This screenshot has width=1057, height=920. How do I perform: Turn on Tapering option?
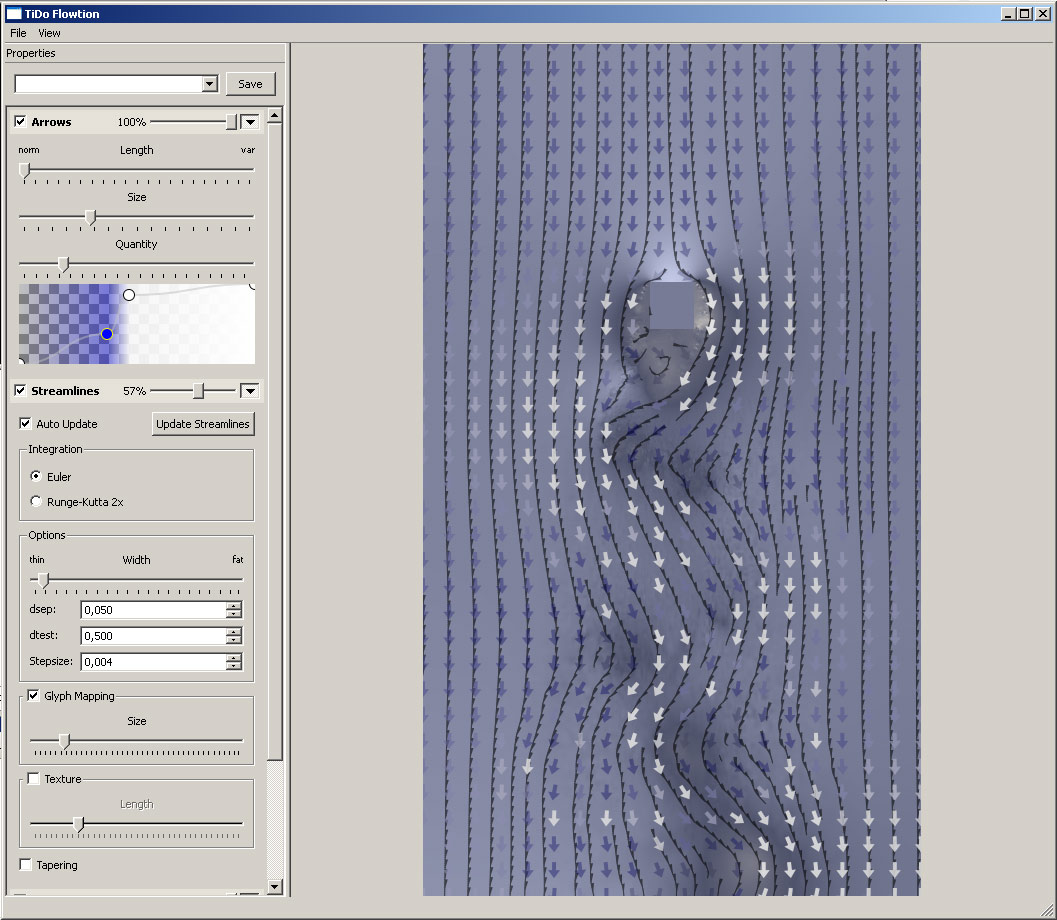[26, 865]
